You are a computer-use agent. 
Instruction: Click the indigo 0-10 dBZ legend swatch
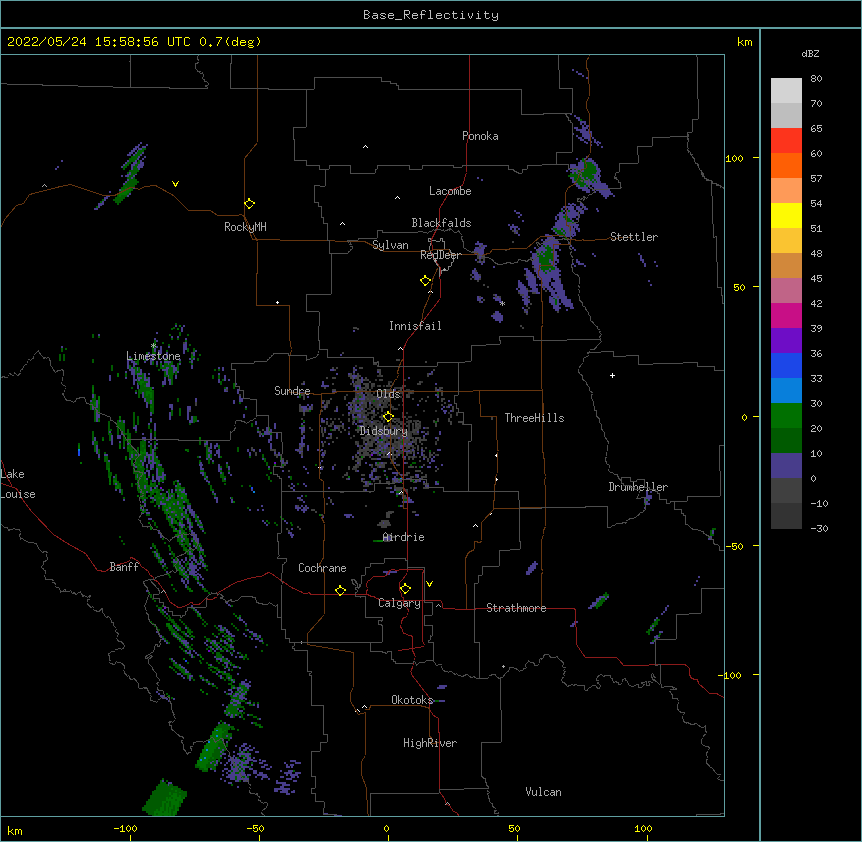coord(786,466)
